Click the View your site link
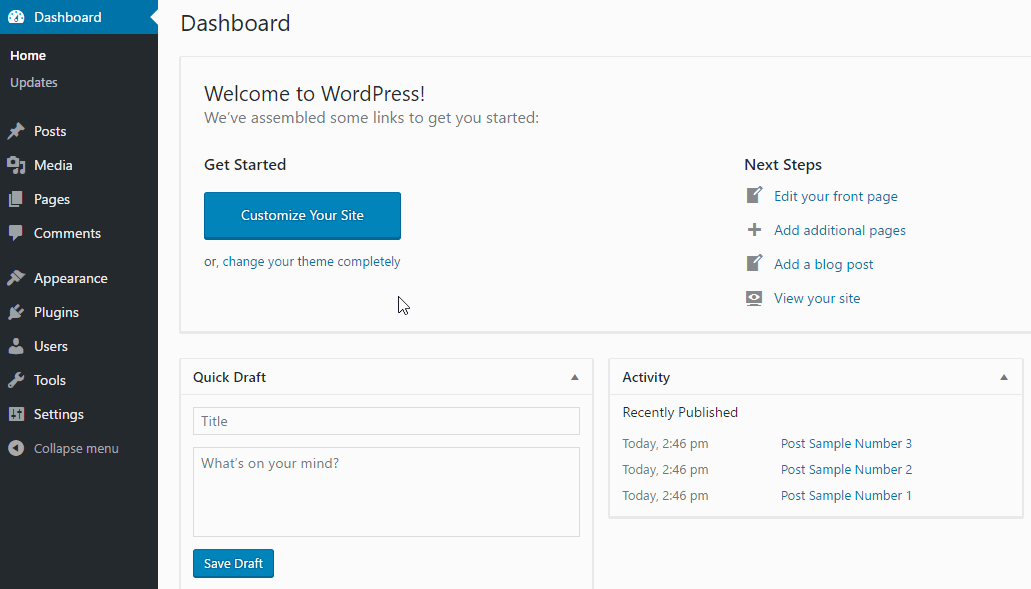Screen dimensions: 1031x589 (x=816, y=298)
